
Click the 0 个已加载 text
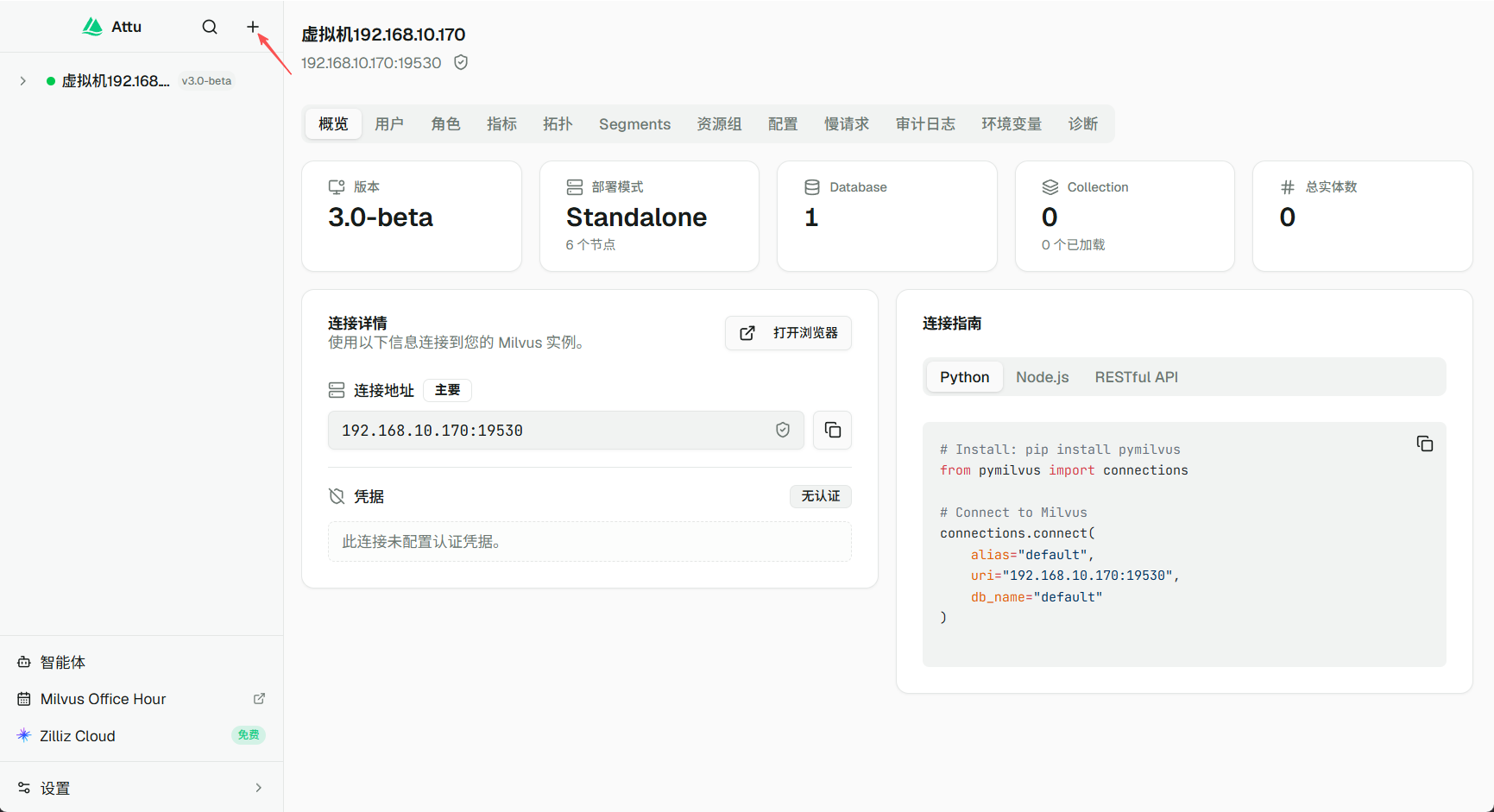[x=1074, y=245]
